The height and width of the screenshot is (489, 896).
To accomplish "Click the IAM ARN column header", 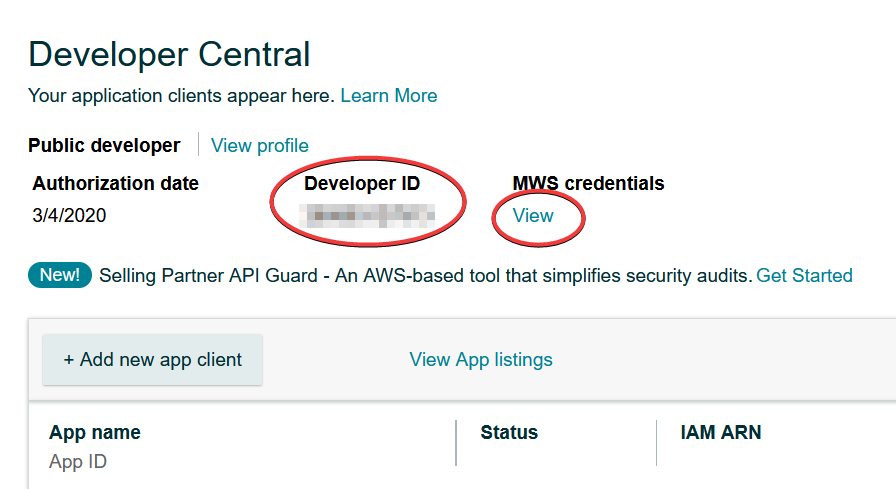I will 721,432.
